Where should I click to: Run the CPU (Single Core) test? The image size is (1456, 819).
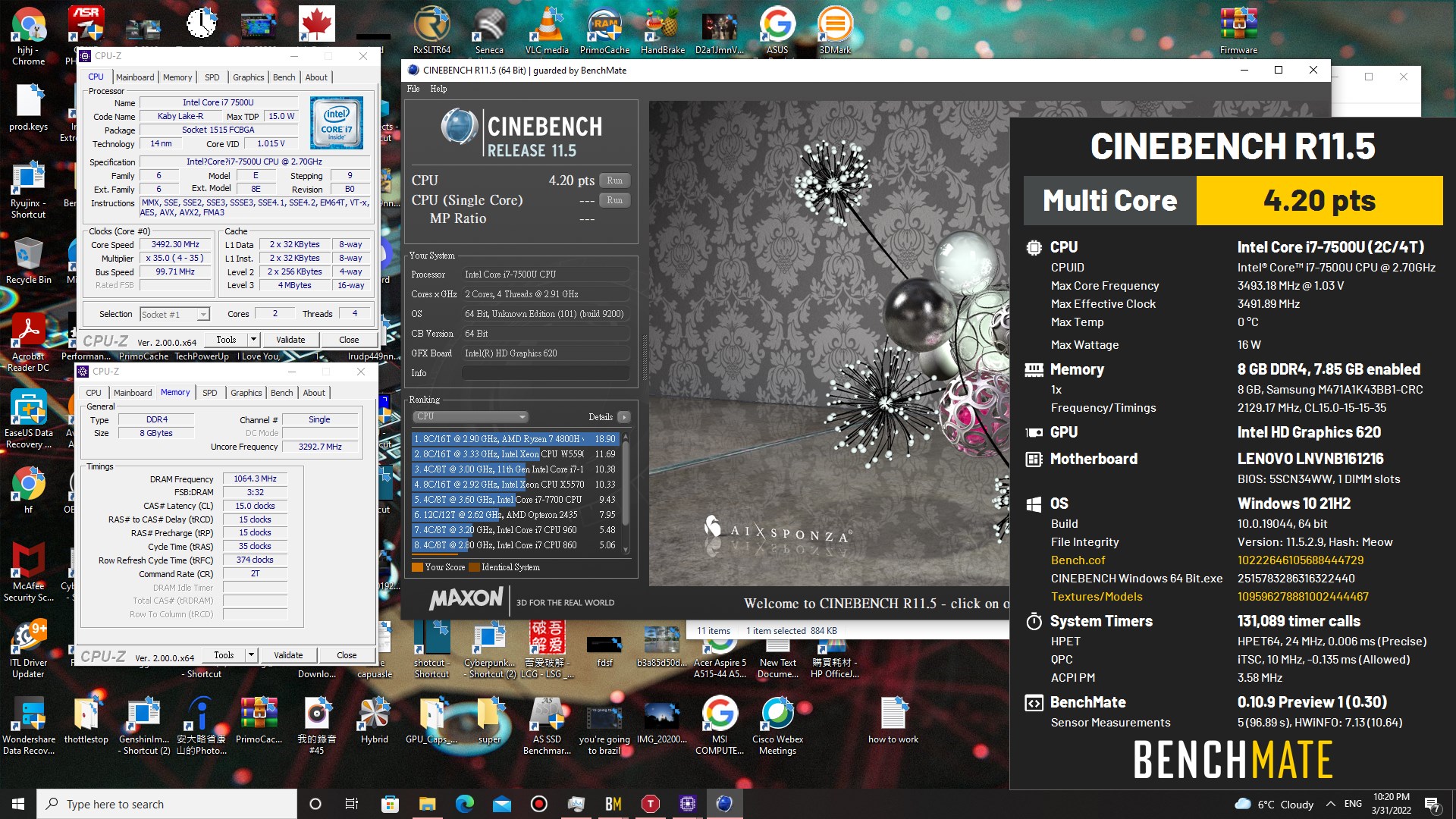click(x=615, y=200)
